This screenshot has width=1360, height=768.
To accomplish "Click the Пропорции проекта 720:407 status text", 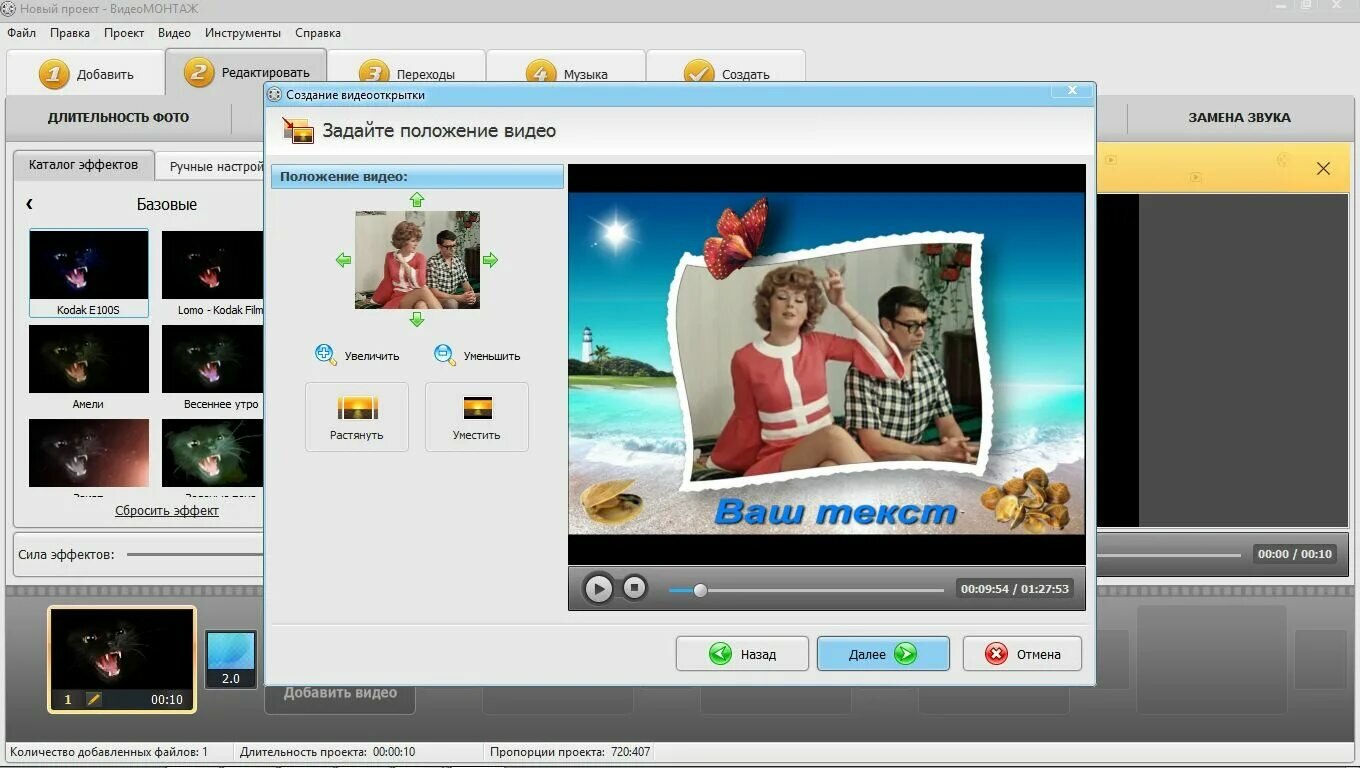I will pyautogui.click(x=570, y=752).
